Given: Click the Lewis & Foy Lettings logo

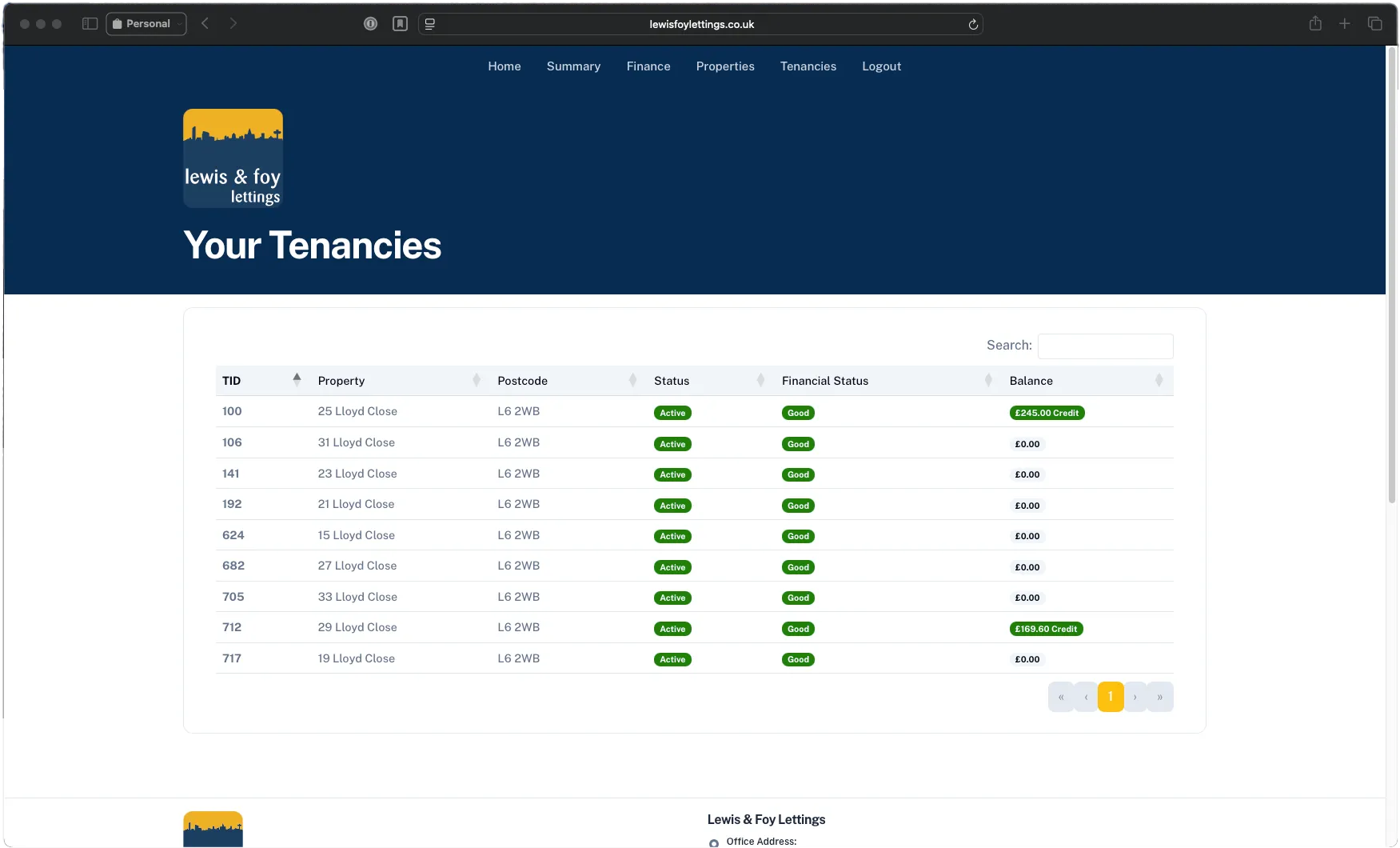Looking at the screenshot, I should coord(232,157).
